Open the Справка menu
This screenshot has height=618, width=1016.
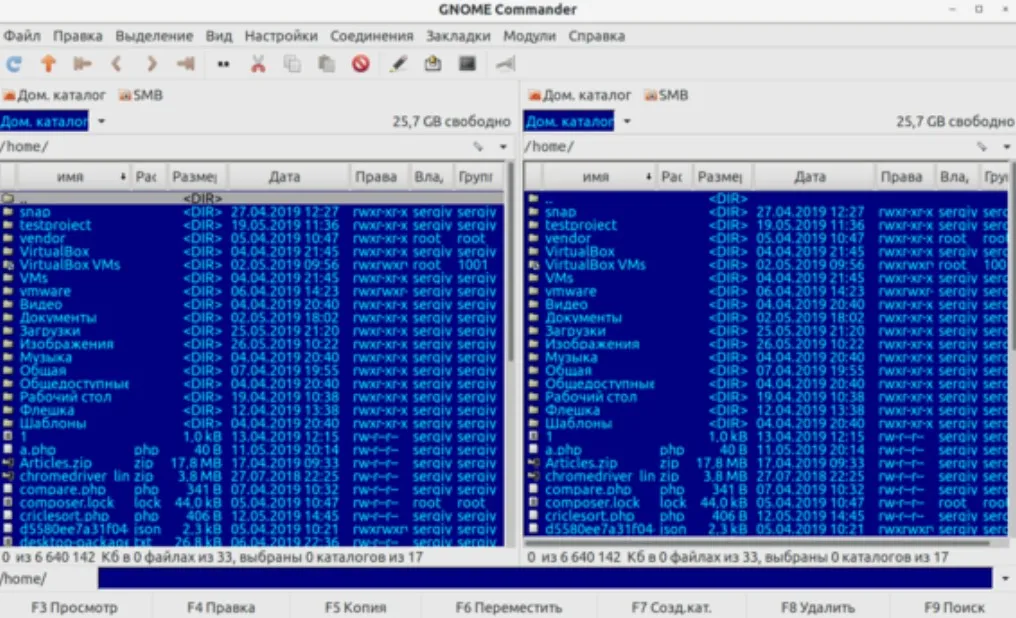coord(597,36)
